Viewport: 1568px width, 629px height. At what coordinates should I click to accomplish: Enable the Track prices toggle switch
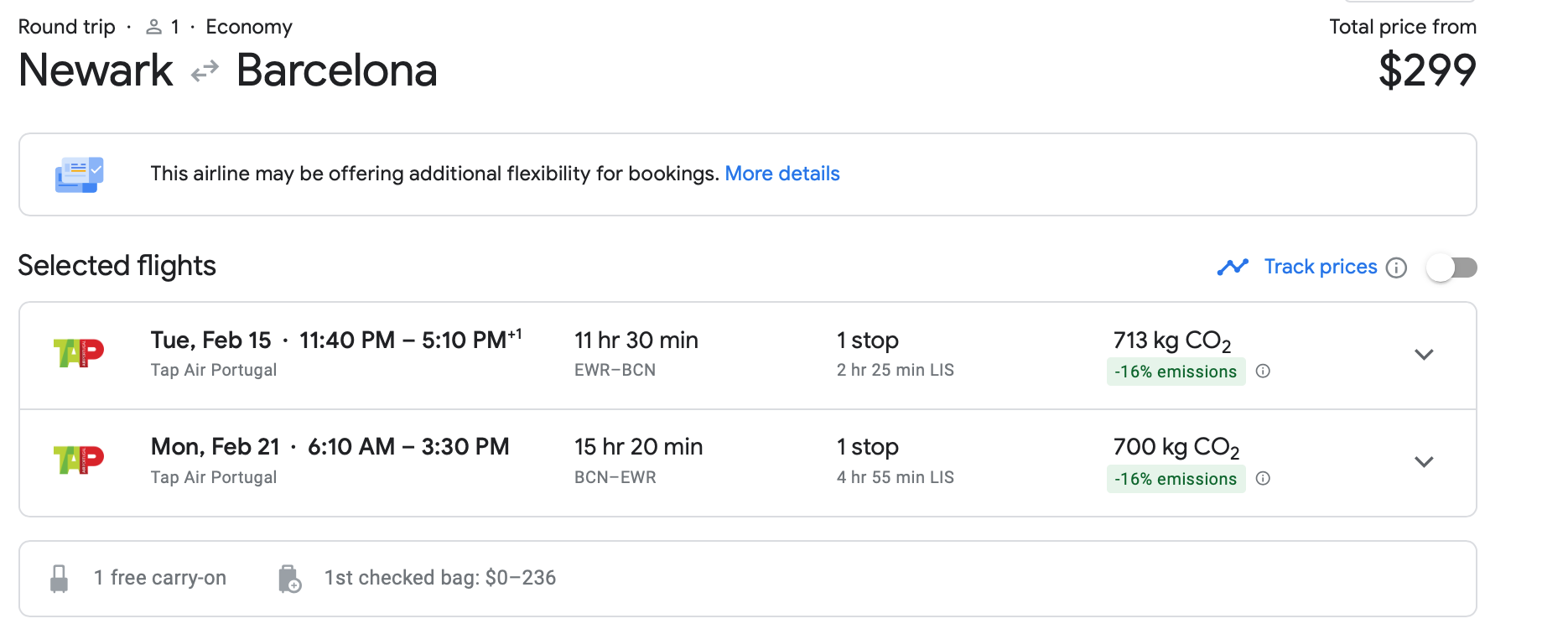pyautogui.click(x=1451, y=268)
